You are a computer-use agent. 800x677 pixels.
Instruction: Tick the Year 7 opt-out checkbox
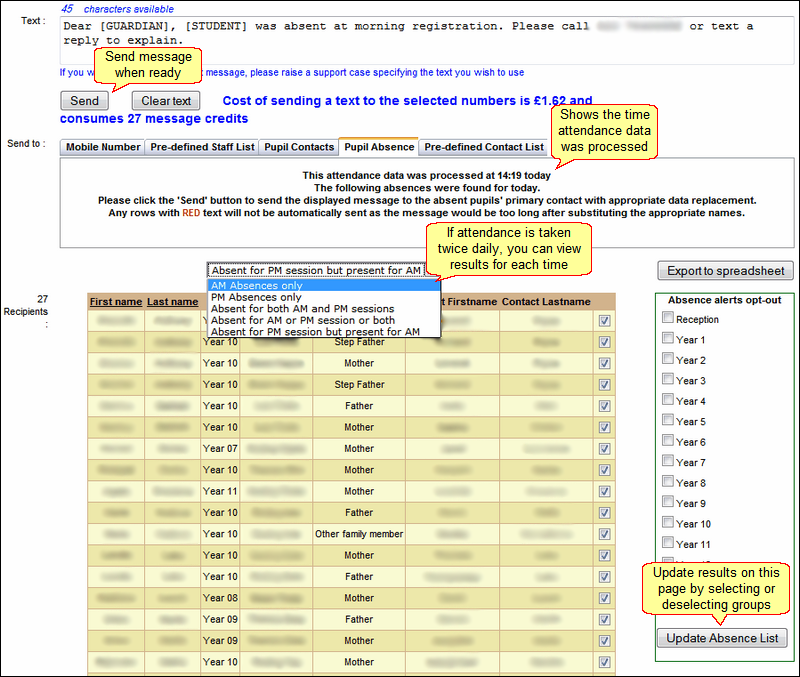(668, 460)
